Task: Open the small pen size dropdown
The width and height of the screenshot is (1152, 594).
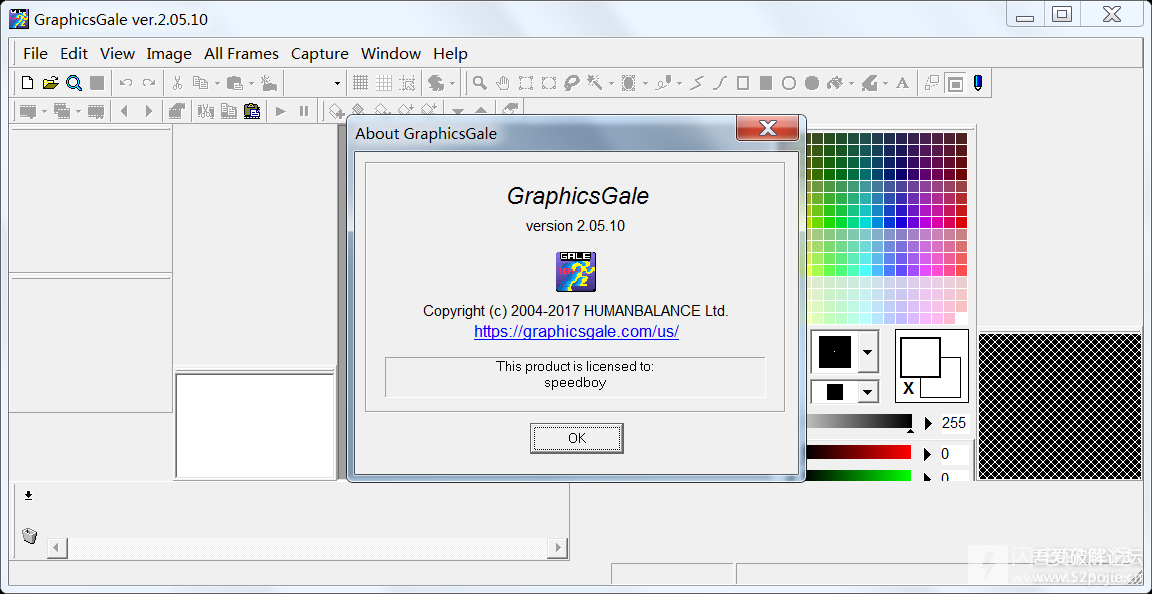Action: [x=868, y=392]
